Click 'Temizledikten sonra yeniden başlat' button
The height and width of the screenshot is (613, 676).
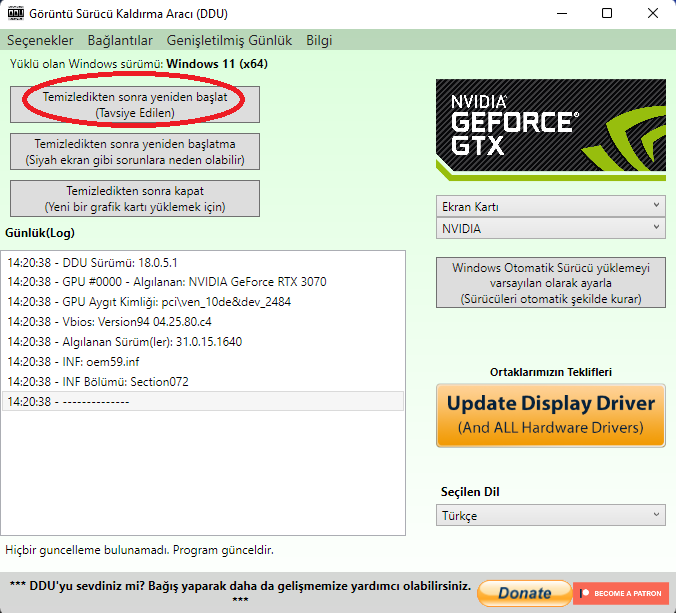pyautogui.click(x=135, y=105)
